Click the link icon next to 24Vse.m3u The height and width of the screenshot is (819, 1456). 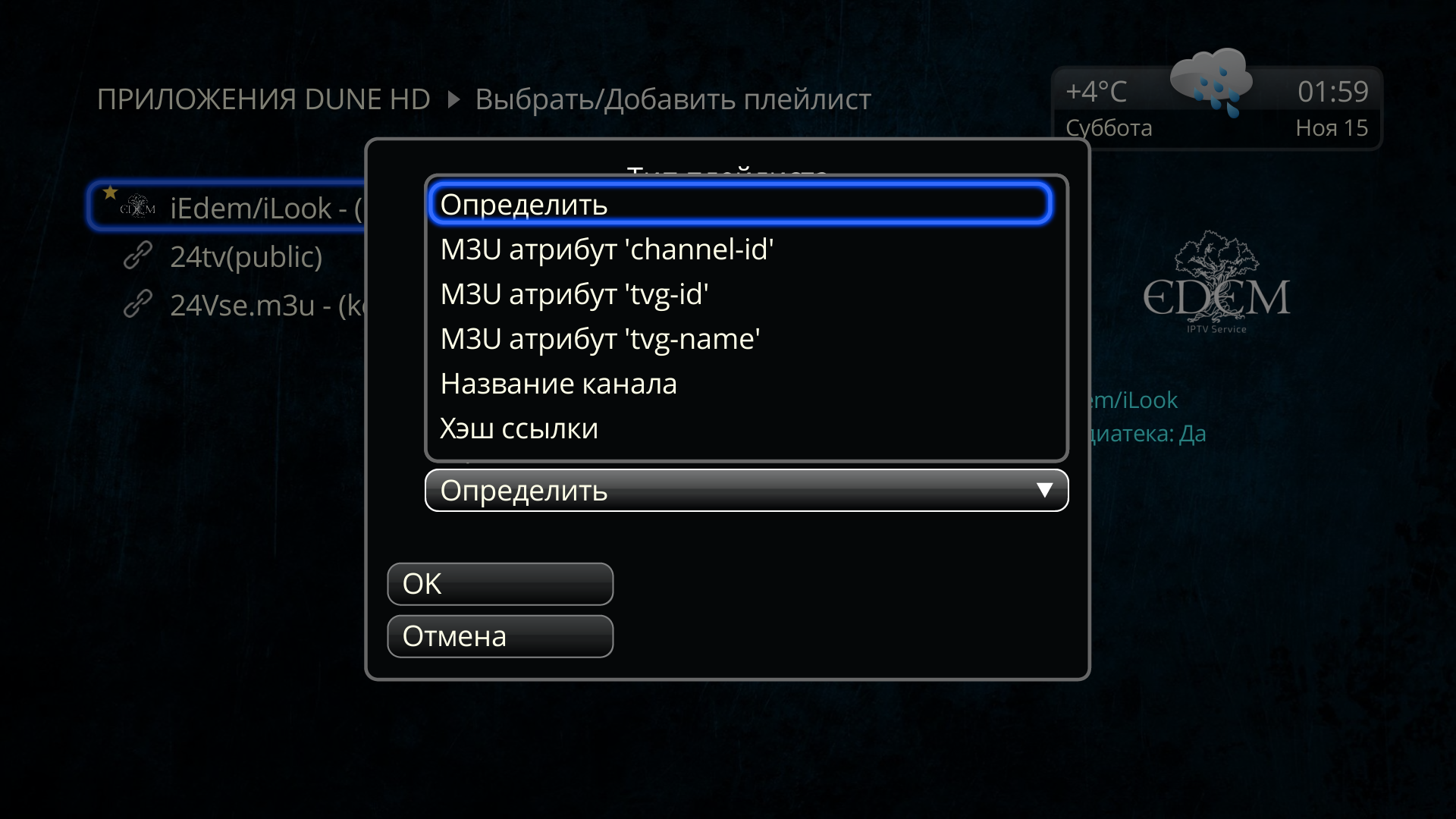click(x=138, y=304)
